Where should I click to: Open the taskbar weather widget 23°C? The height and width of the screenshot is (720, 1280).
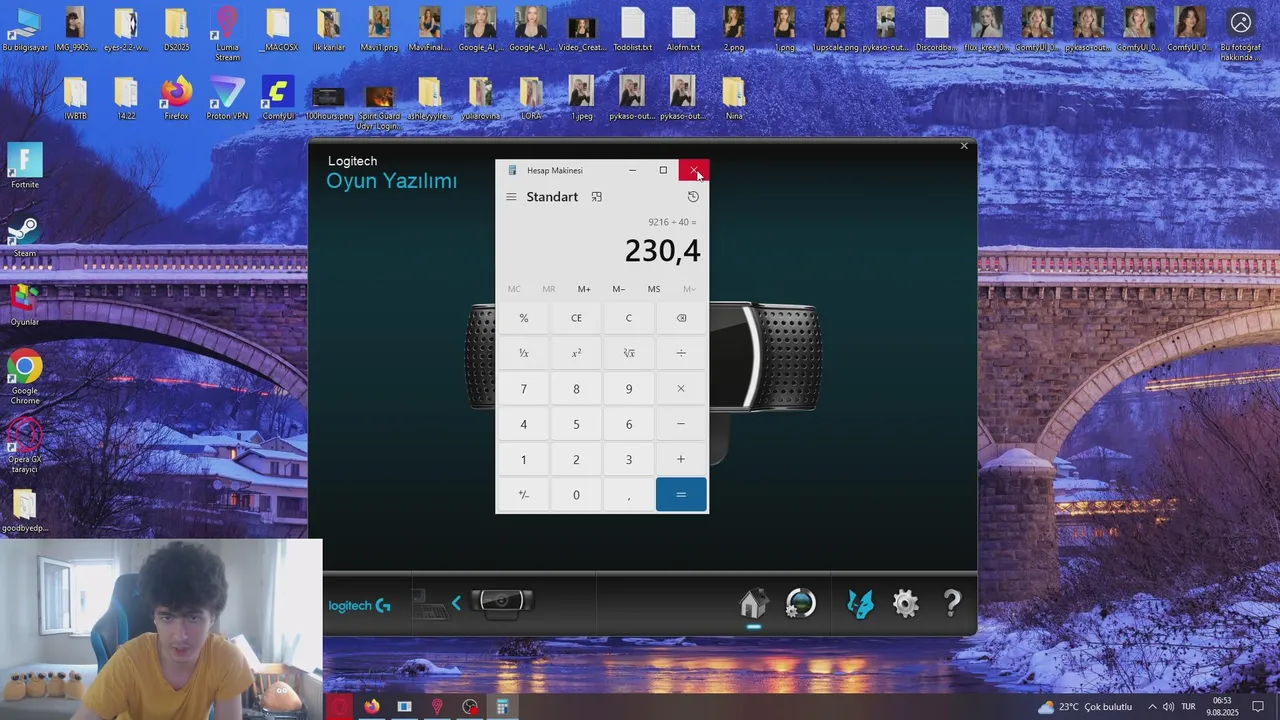click(x=1084, y=707)
